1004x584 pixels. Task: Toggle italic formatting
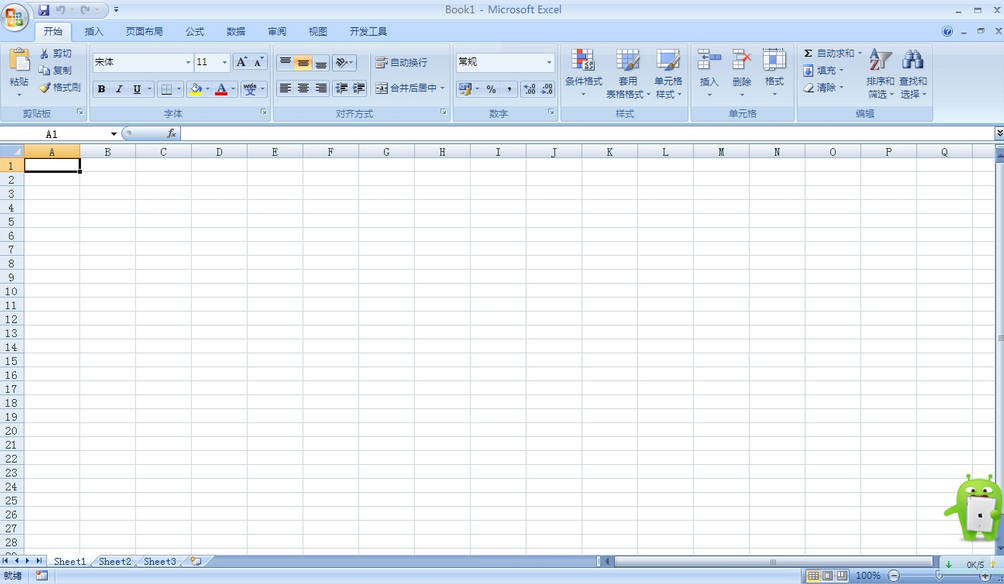pos(119,89)
